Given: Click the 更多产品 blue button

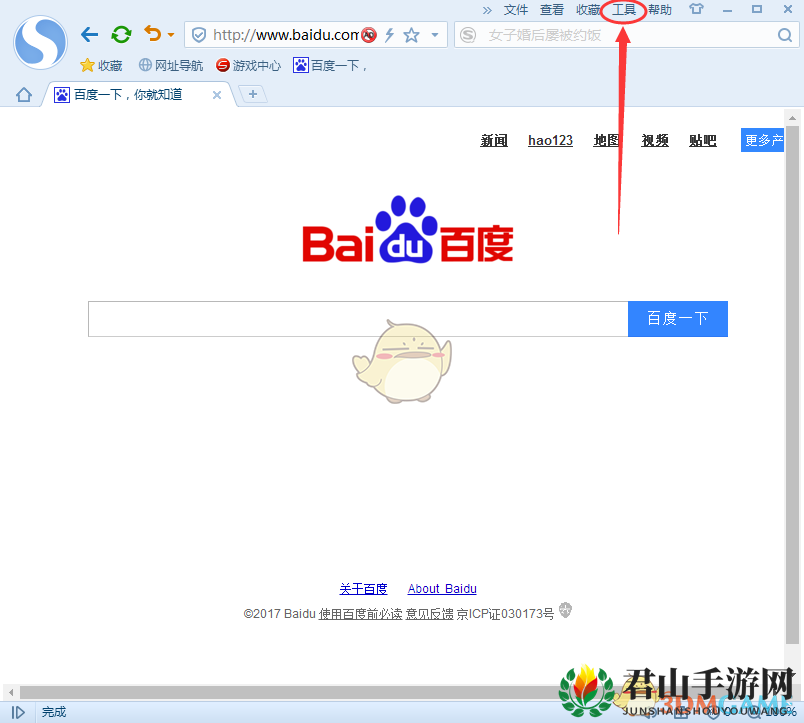Looking at the screenshot, I should tap(762, 140).
